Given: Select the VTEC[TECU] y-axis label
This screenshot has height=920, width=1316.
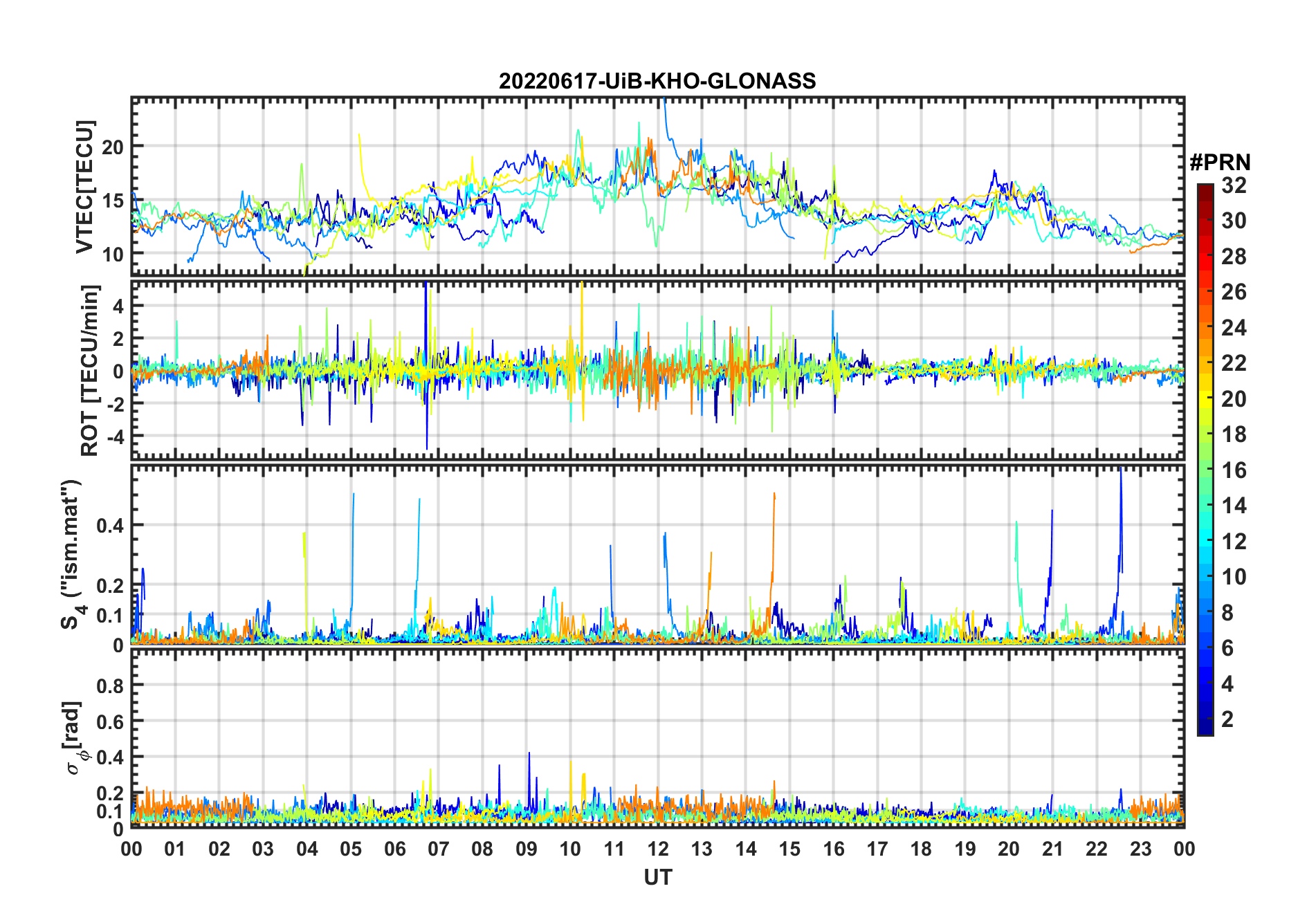Looking at the screenshot, I should point(84,187).
